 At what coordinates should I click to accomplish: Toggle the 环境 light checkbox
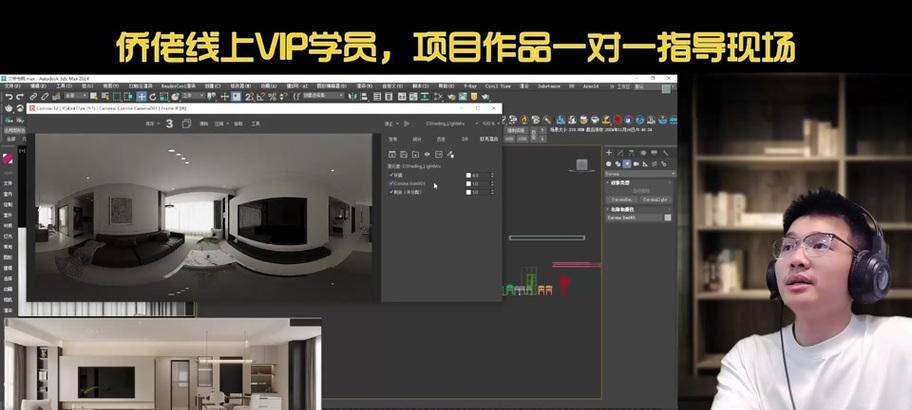pyautogui.click(x=391, y=174)
